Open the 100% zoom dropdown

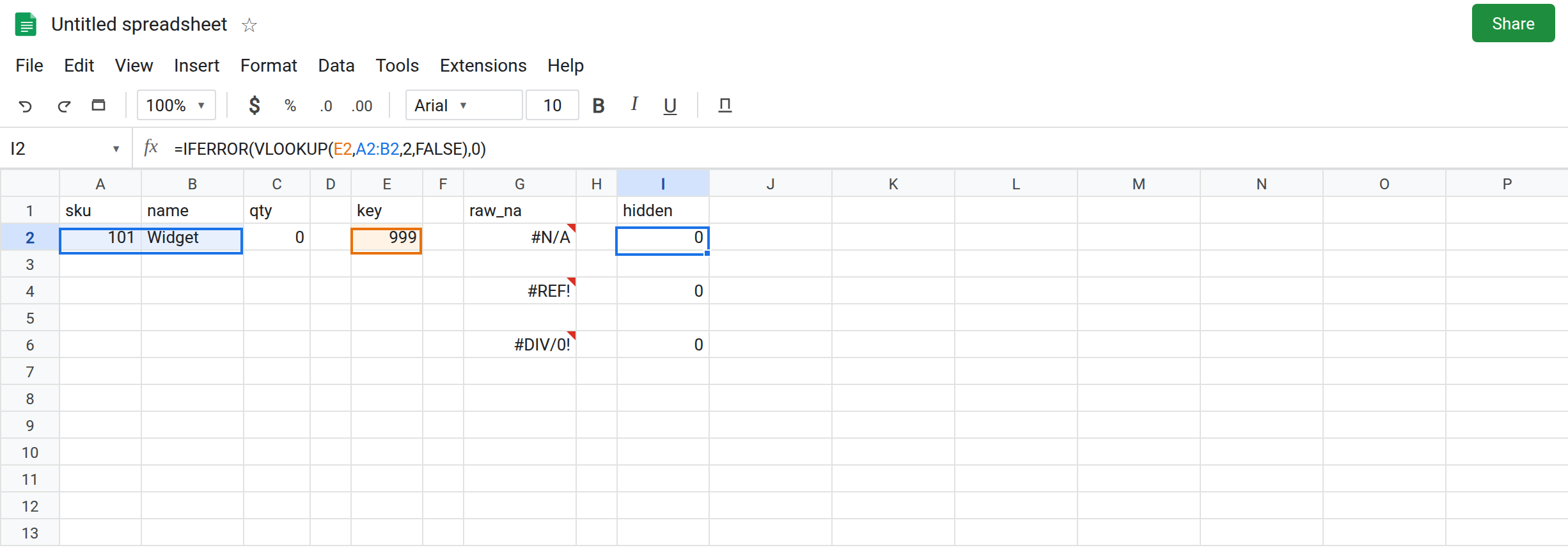pyautogui.click(x=176, y=106)
